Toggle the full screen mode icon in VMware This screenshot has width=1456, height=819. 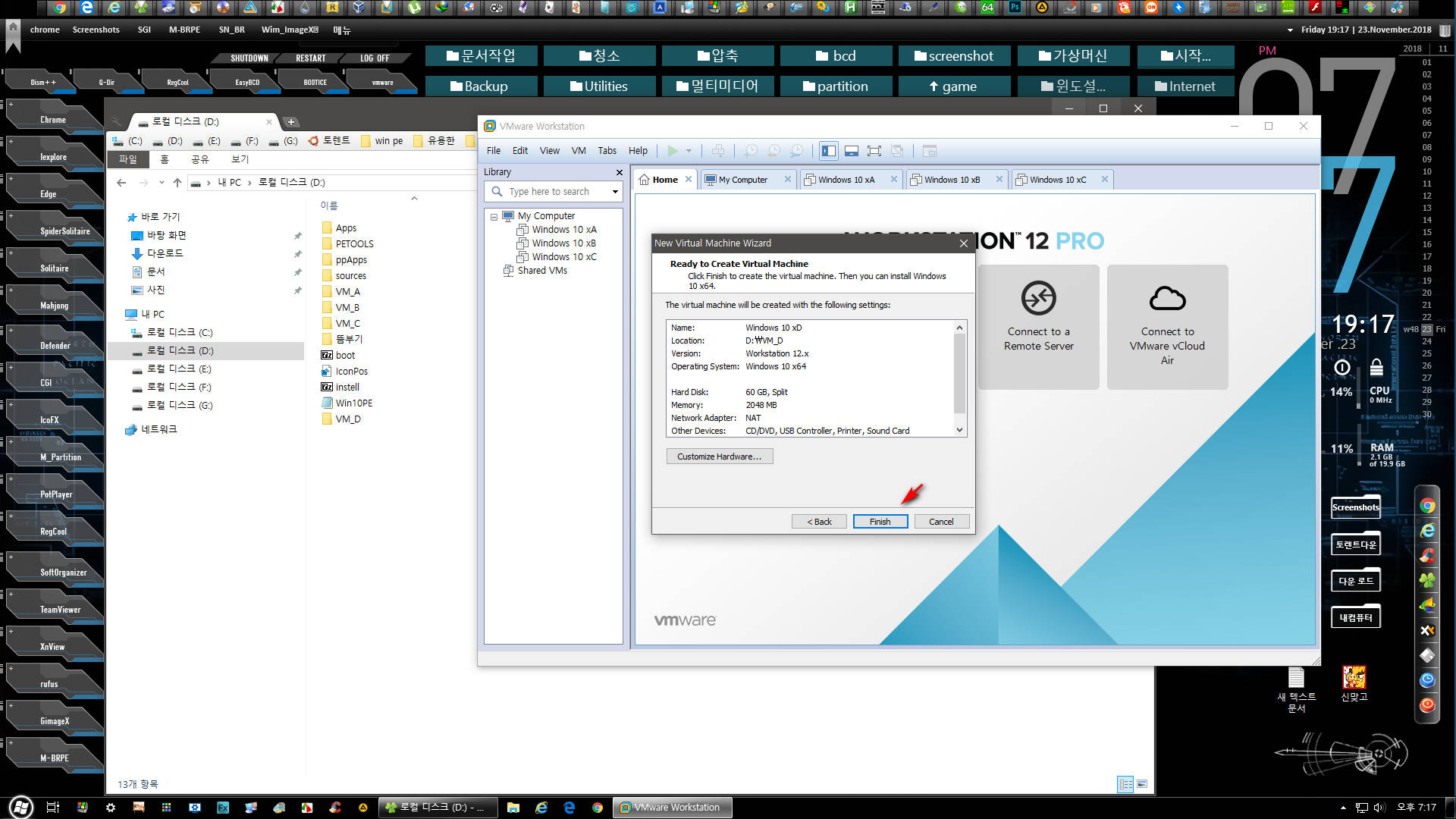click(874, 151)
